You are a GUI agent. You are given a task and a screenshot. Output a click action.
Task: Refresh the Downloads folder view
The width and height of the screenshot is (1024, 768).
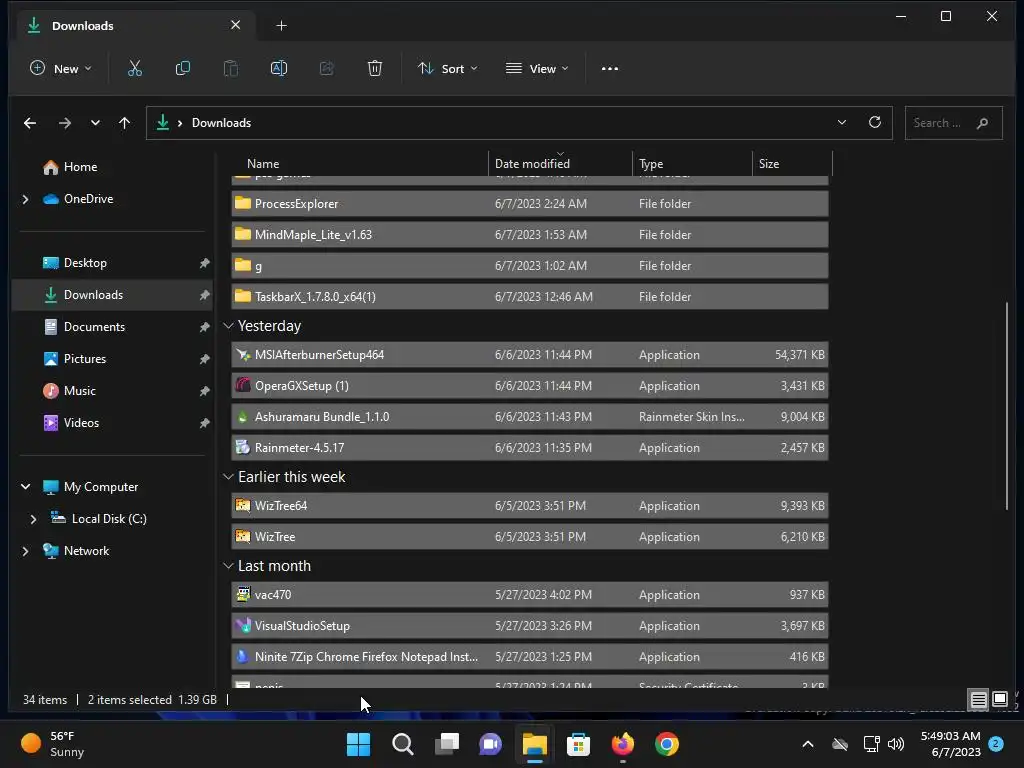[875, 122]
